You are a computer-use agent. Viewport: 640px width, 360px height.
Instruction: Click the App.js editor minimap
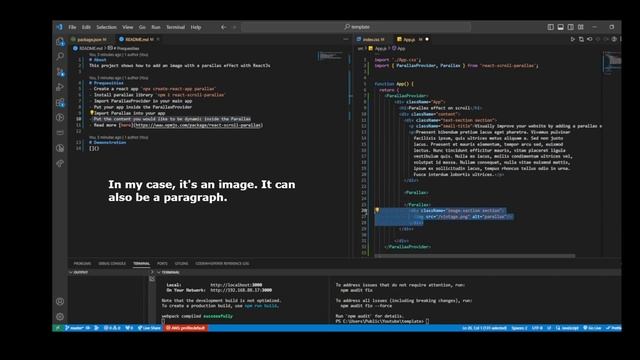pyautogui.click(x=612, y=62)
